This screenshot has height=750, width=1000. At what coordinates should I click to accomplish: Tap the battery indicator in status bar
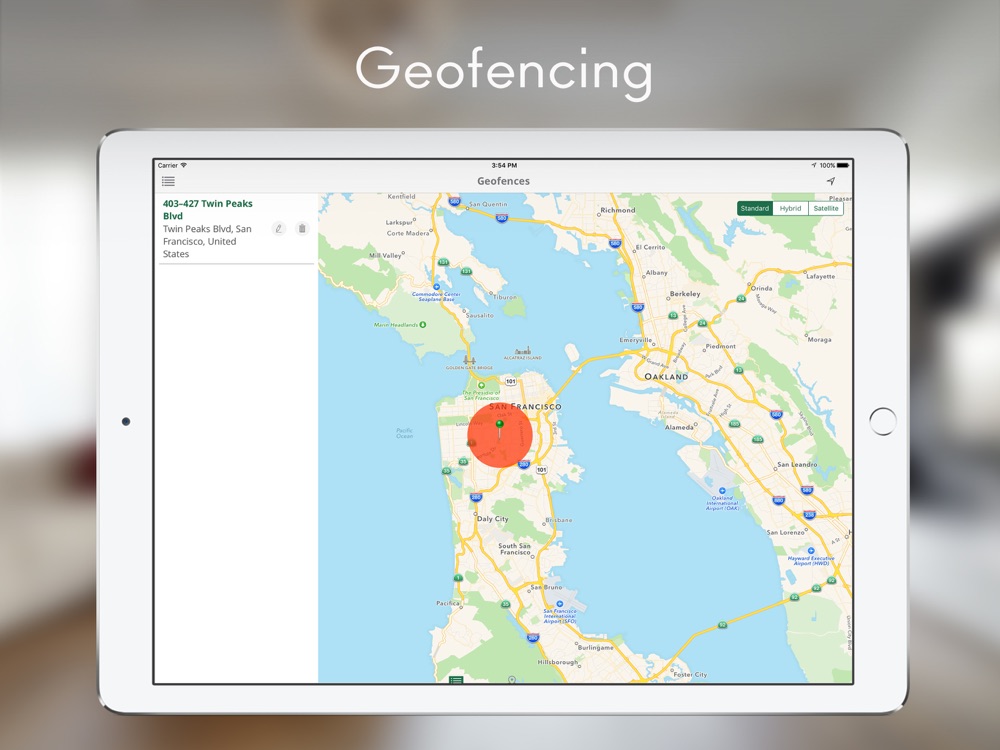pyautogui.click(x=843, y=165)
